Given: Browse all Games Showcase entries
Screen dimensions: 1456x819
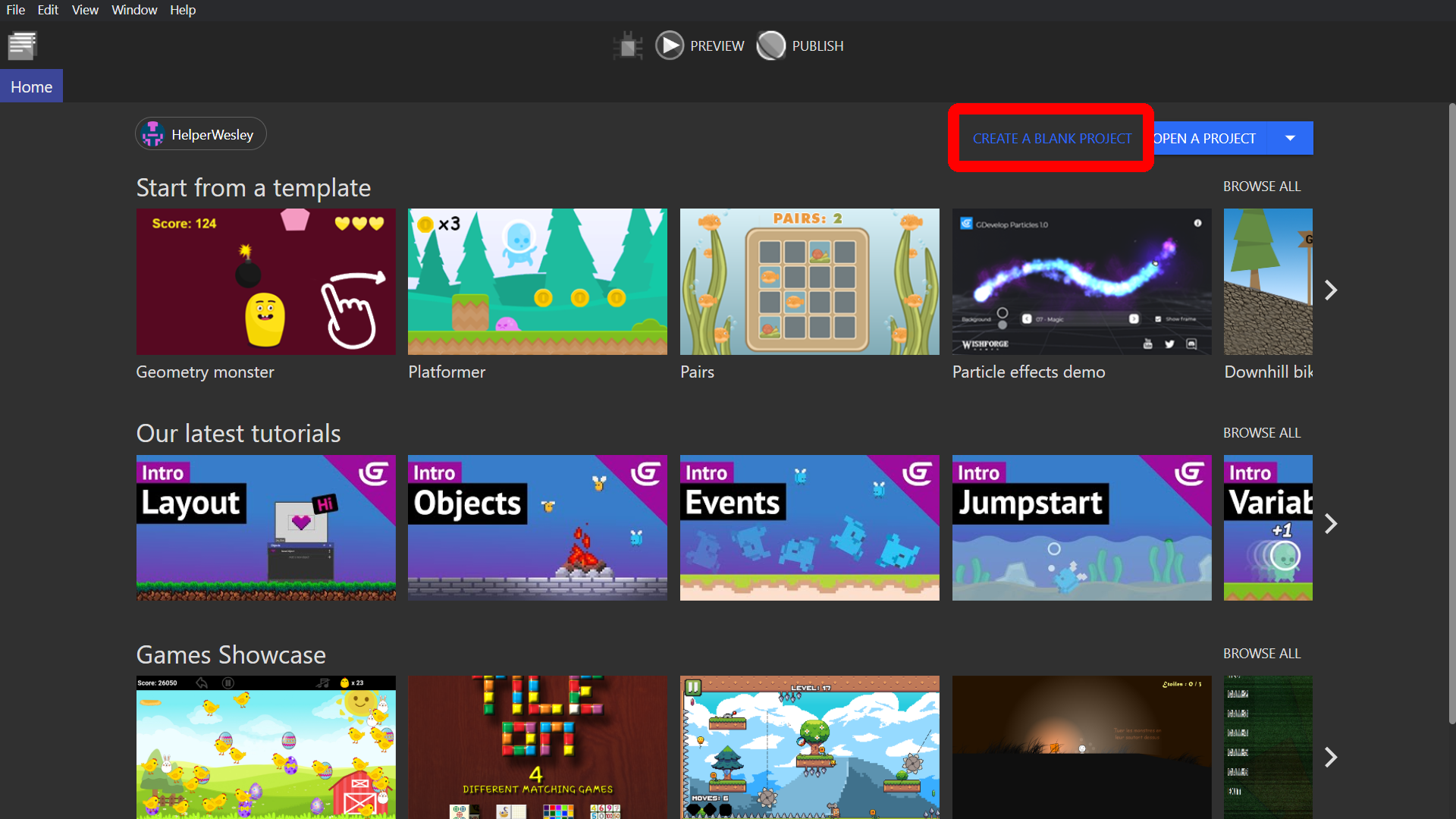Looking at the screenshot, I should (1261, 654).
